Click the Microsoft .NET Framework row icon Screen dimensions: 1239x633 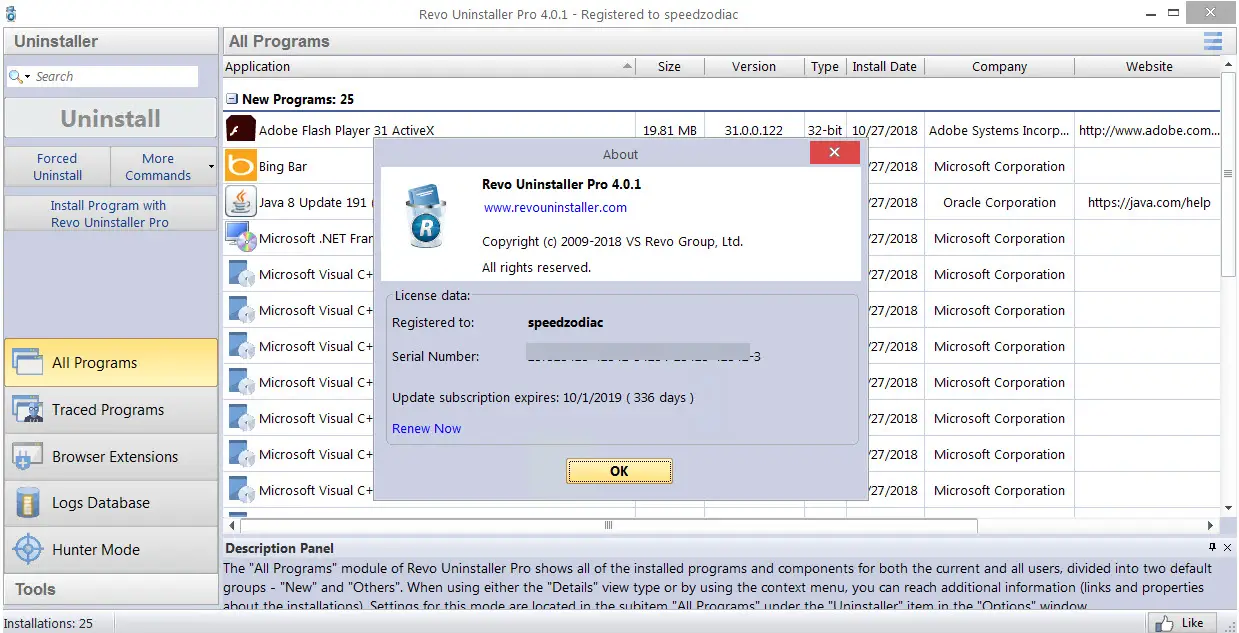pyautogui.click(x=241, y=238)
